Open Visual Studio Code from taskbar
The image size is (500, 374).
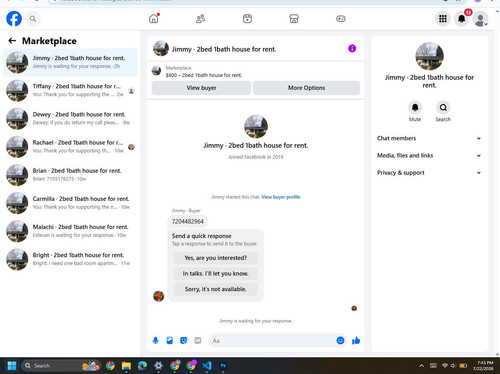pos(207,366)
